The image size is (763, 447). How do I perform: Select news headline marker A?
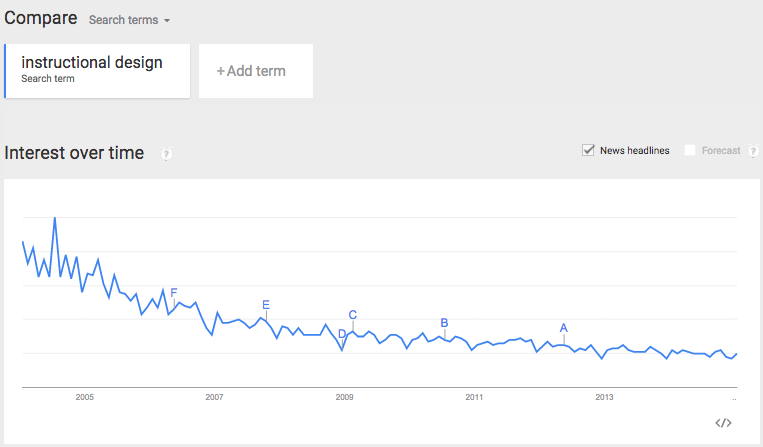pos(564,328)
